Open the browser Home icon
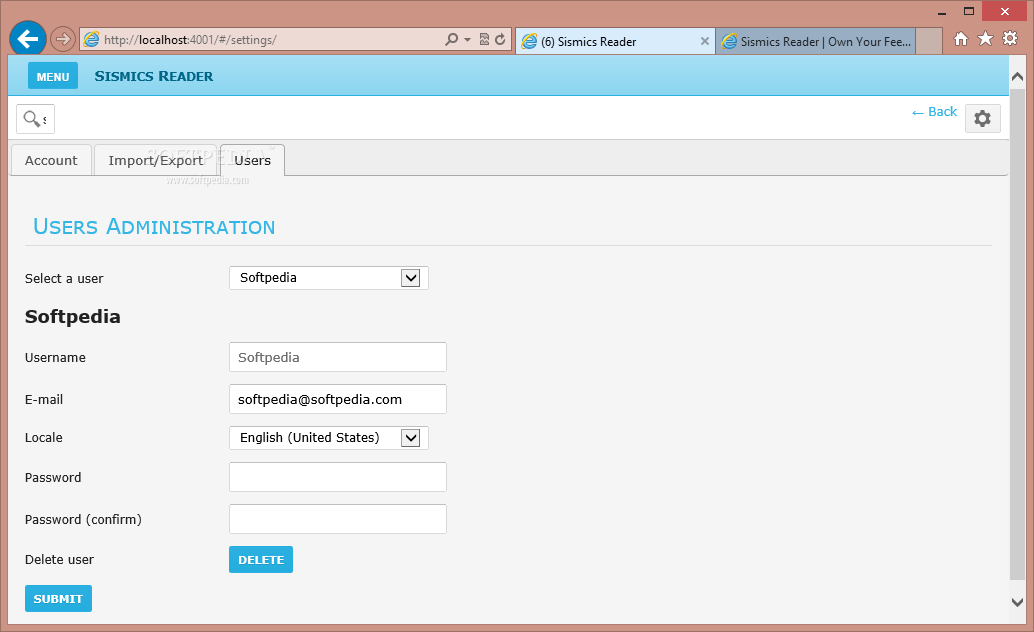 (x=961, y=39)
